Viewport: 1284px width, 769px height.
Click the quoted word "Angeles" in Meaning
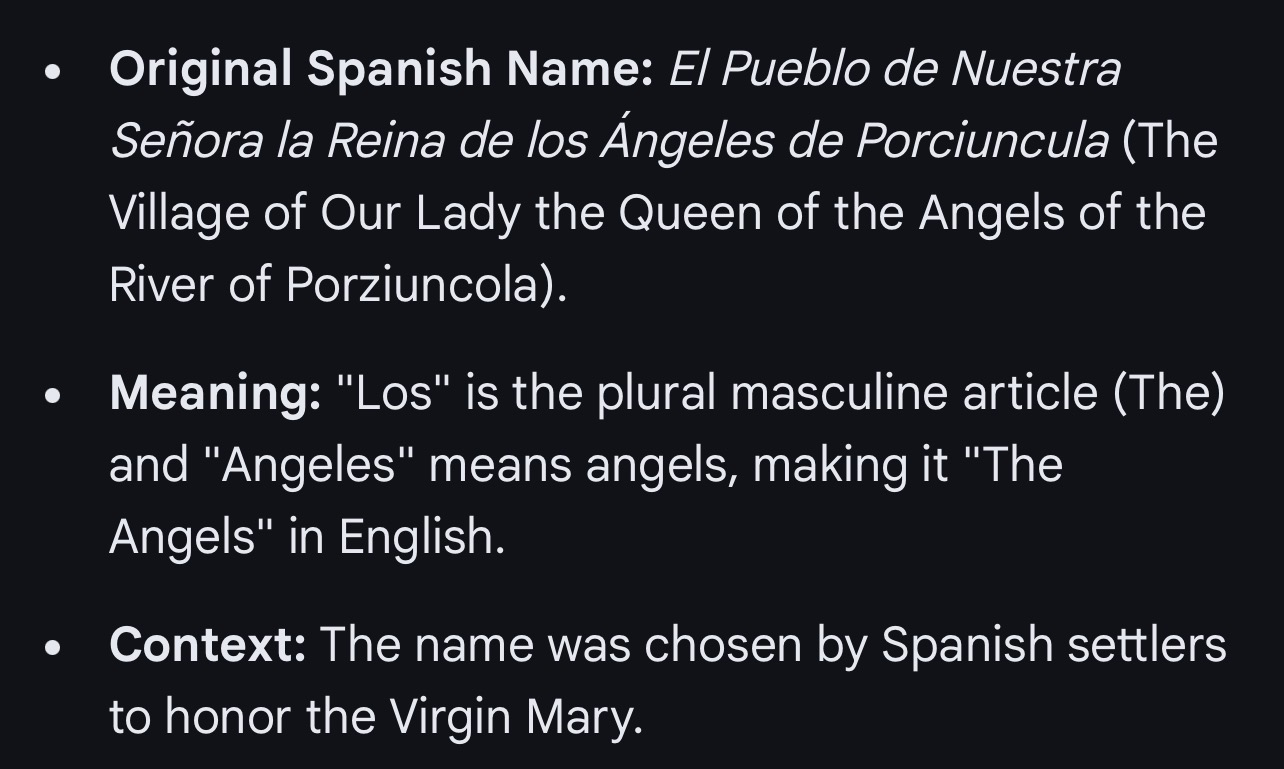(309, 465)
